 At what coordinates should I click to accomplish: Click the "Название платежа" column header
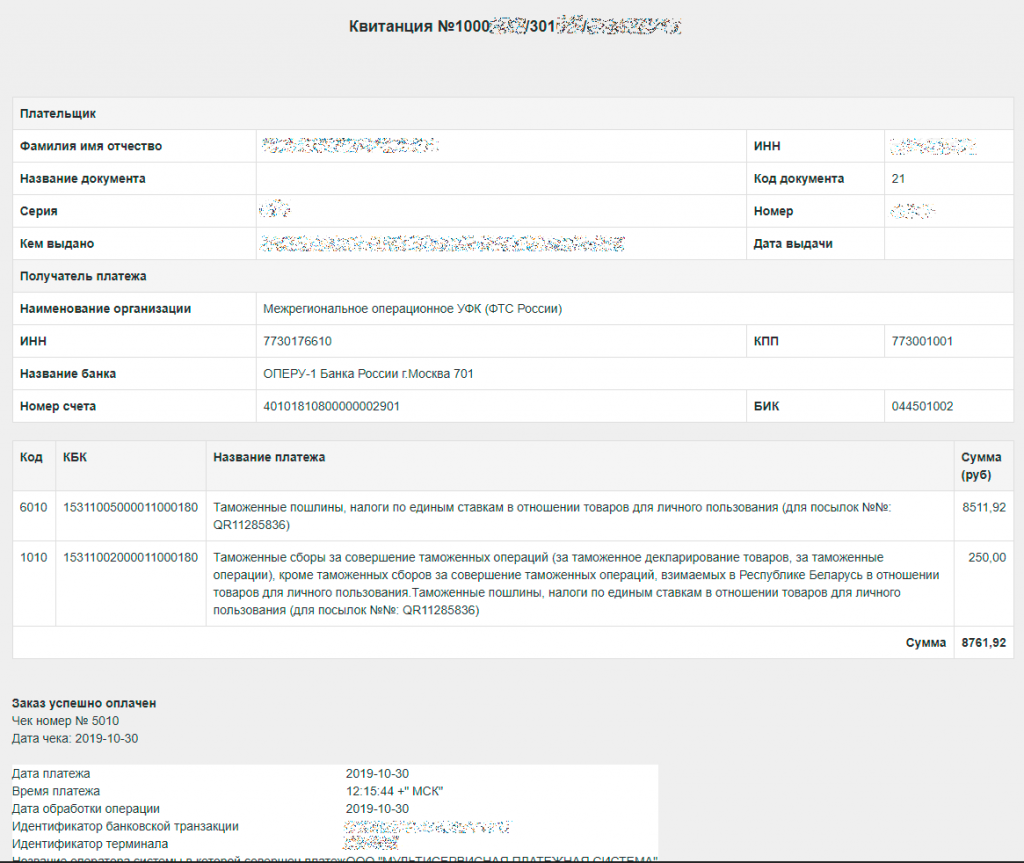[269, 457]
